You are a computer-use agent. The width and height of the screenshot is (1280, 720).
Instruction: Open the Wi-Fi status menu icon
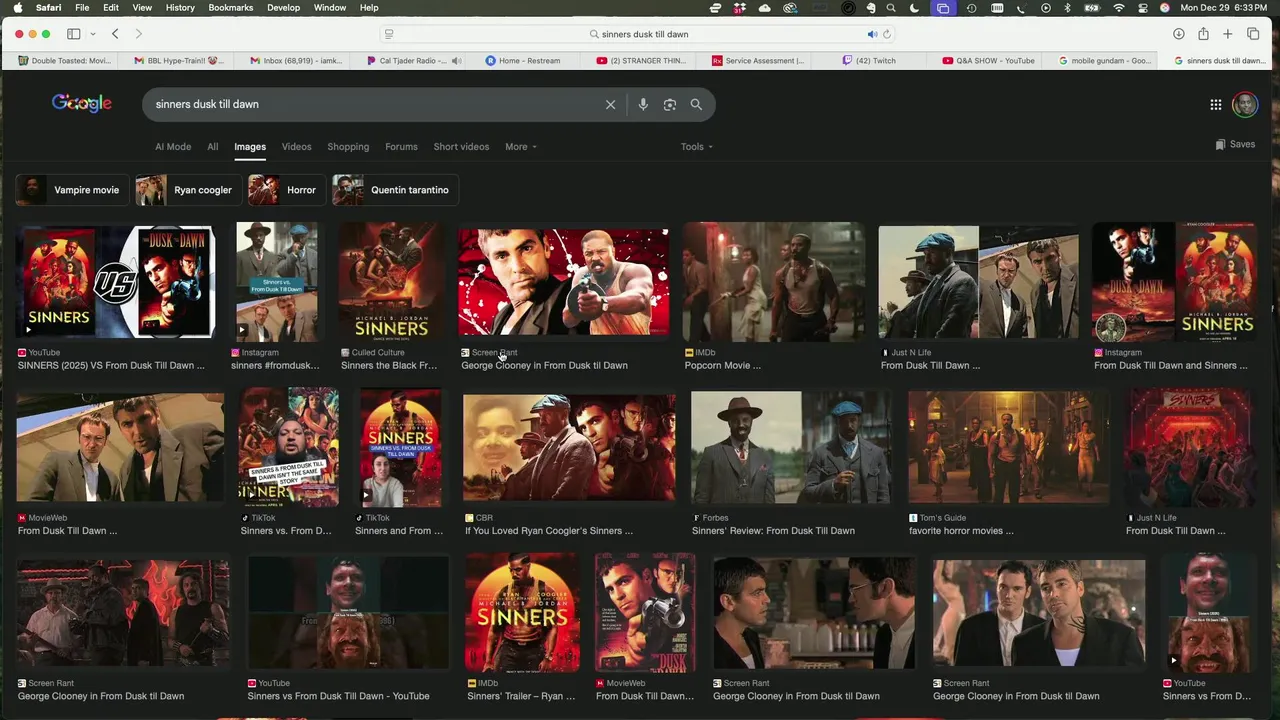tap(1118, 8)
